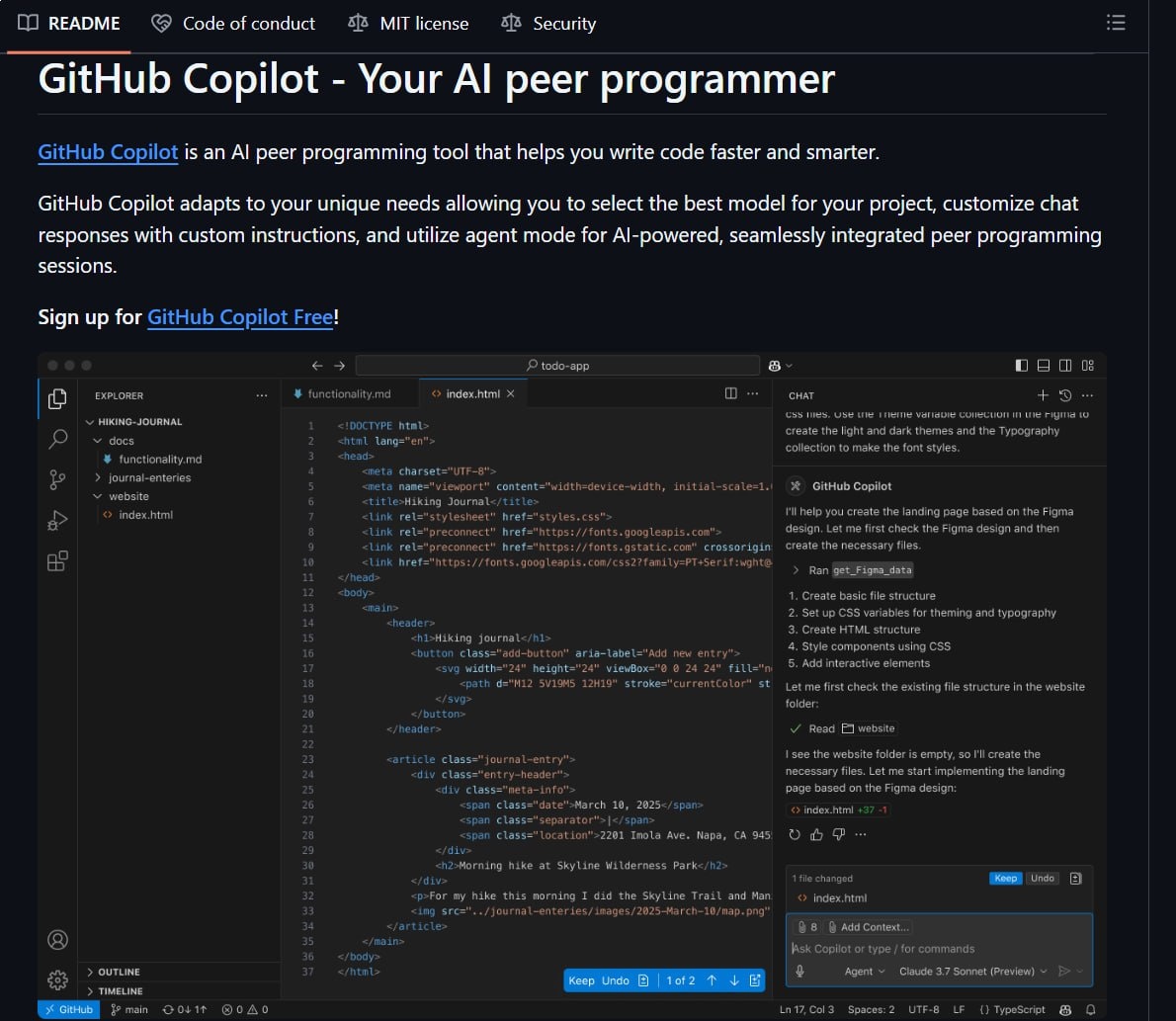Open the Copilot title bar dropdown
The image size is (1176, 1021).
pos(780,366)
